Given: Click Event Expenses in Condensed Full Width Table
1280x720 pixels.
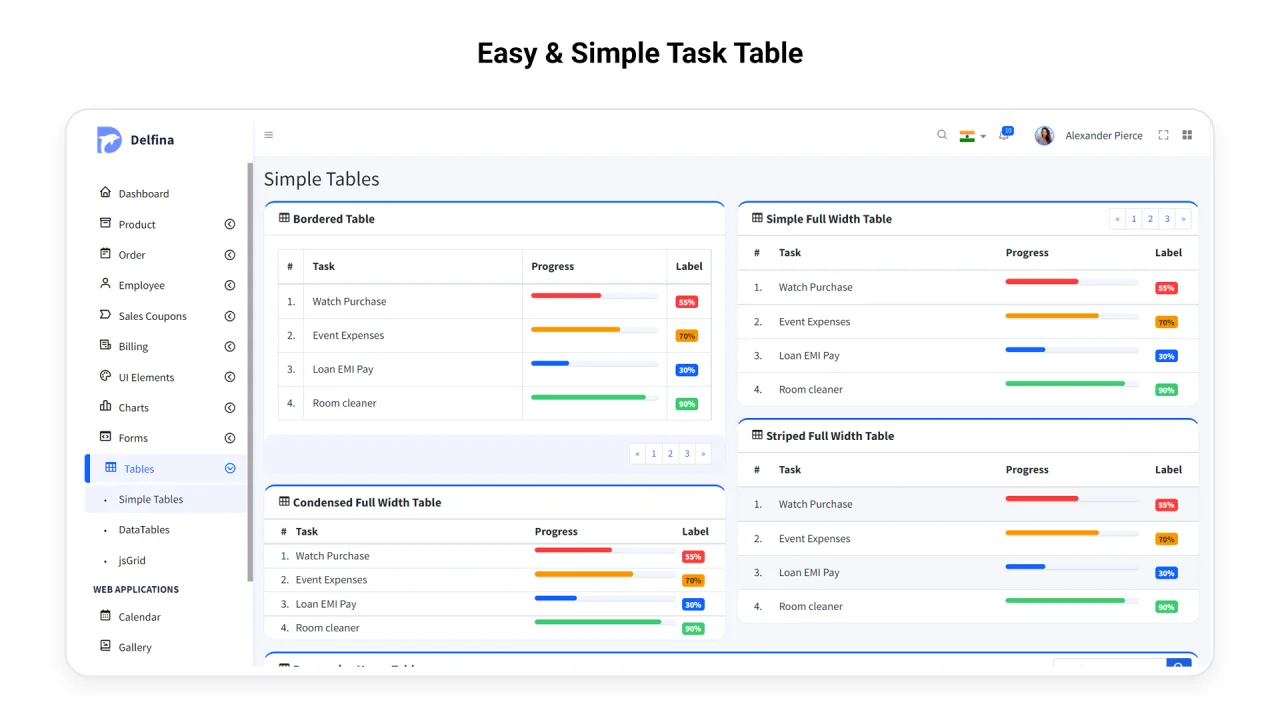Looking at the screenshot, I should [x=331, y=580].
